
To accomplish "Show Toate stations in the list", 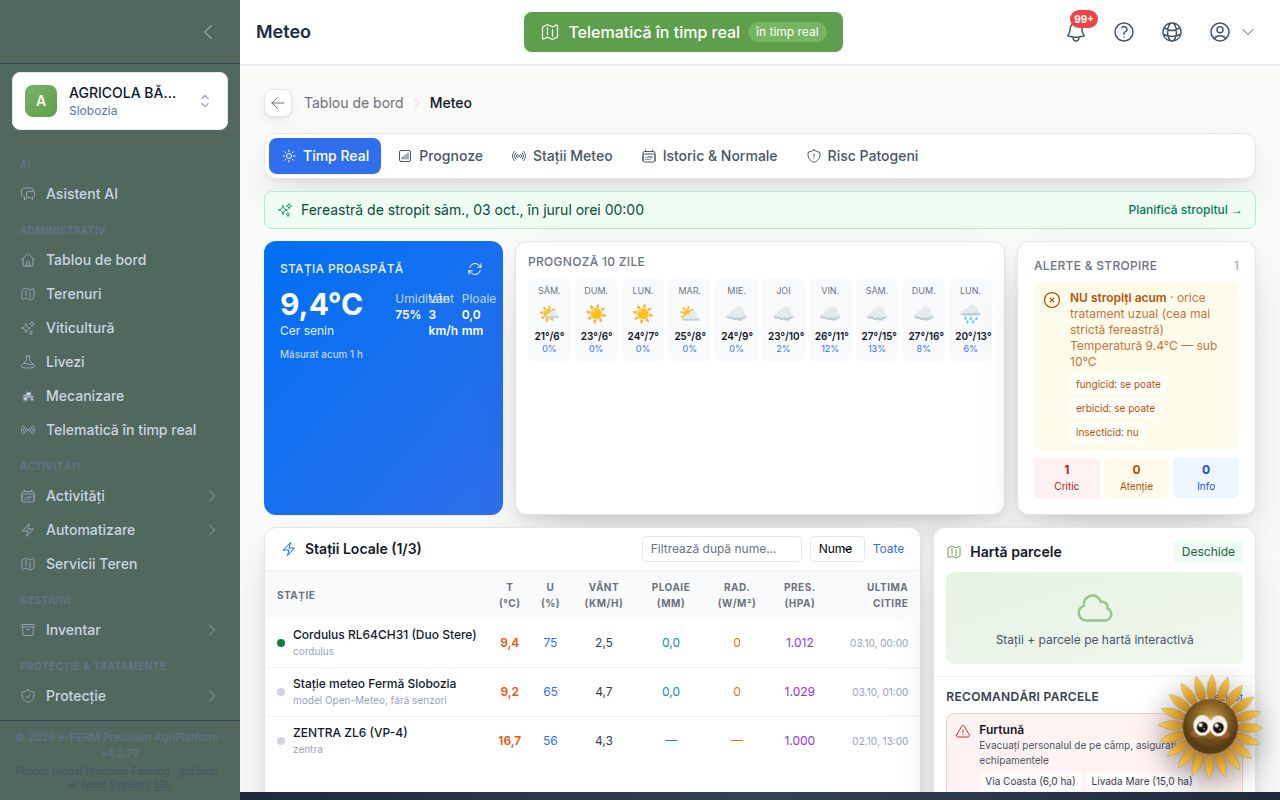I will pos(889,549).
